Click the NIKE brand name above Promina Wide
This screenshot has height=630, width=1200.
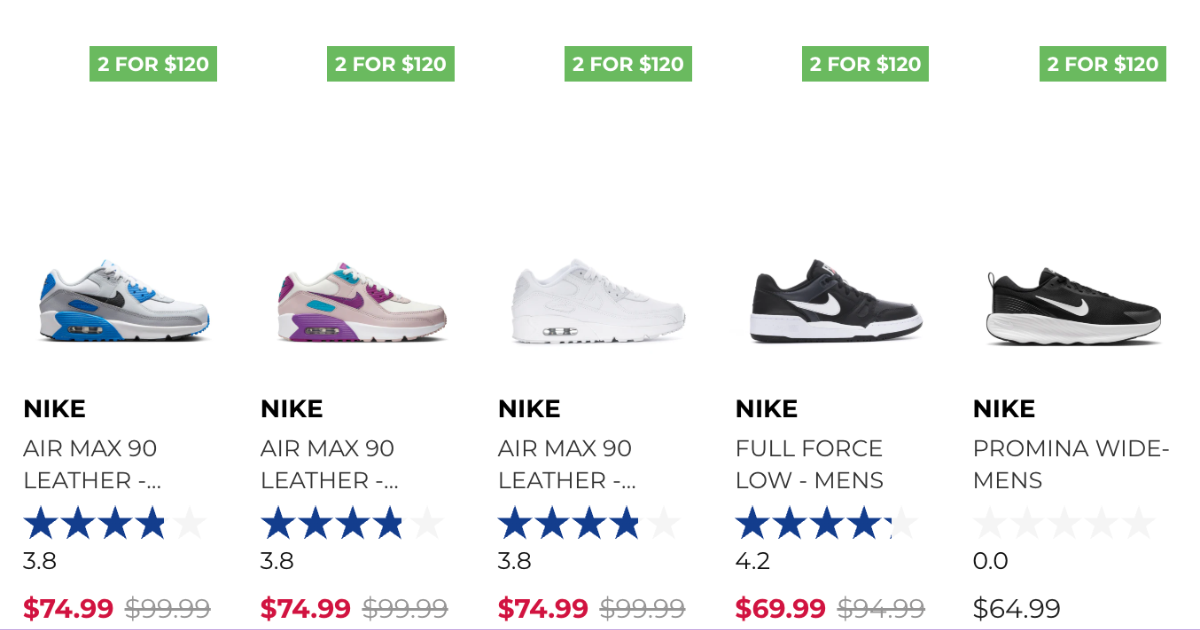[1003, 408]
